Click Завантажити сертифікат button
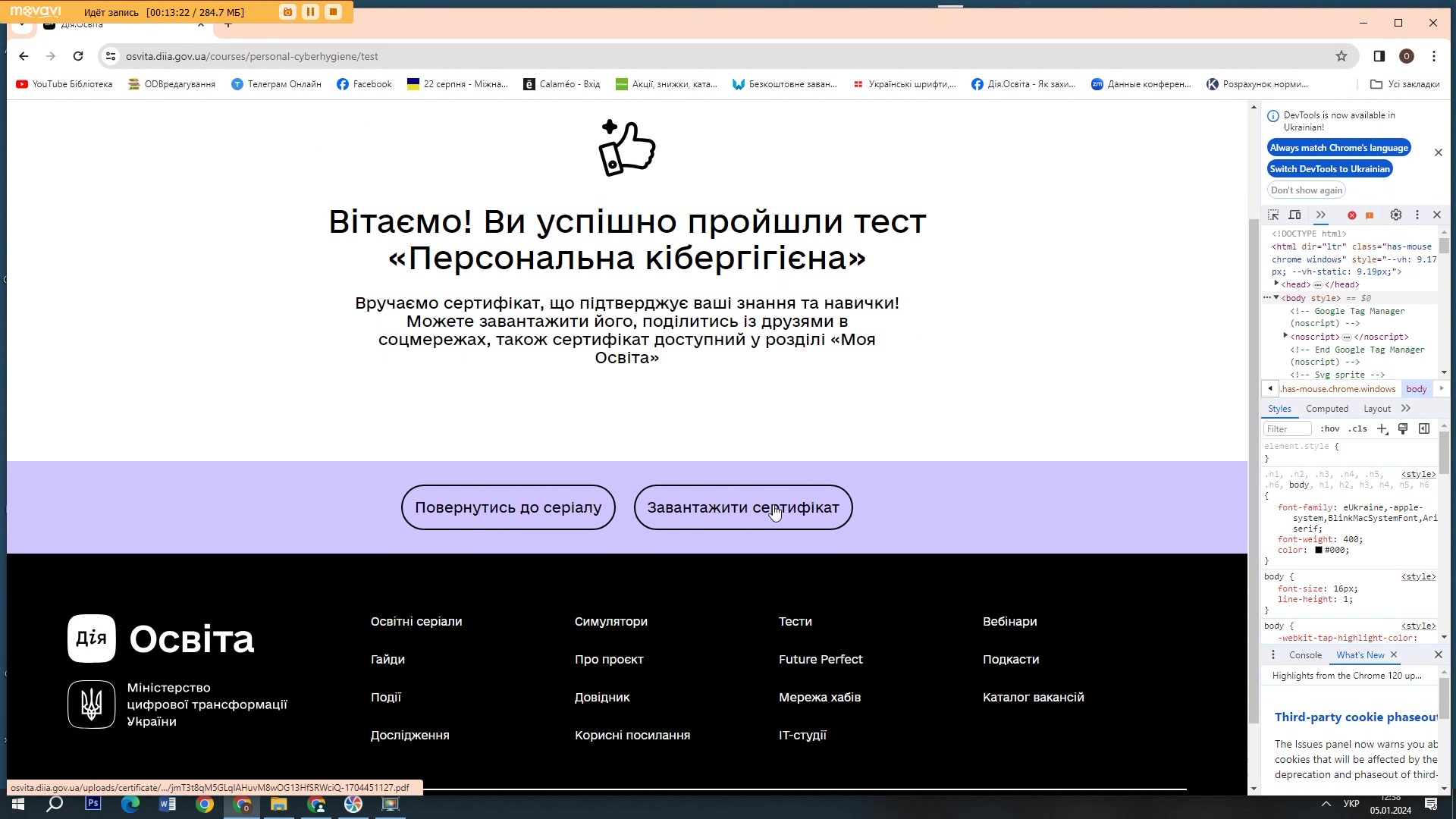The height and width of the screenshot is (819, 1456). pos(743,507)
